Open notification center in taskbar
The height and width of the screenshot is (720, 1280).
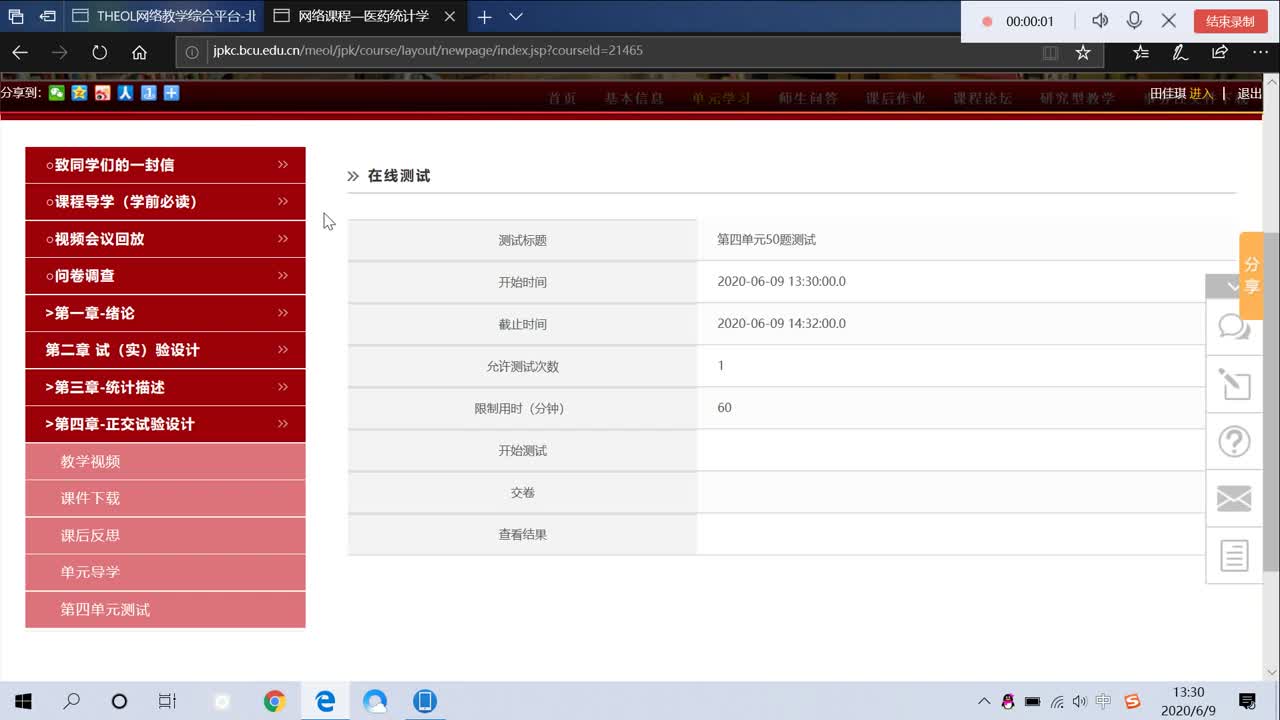click(x=1247, y=701)
